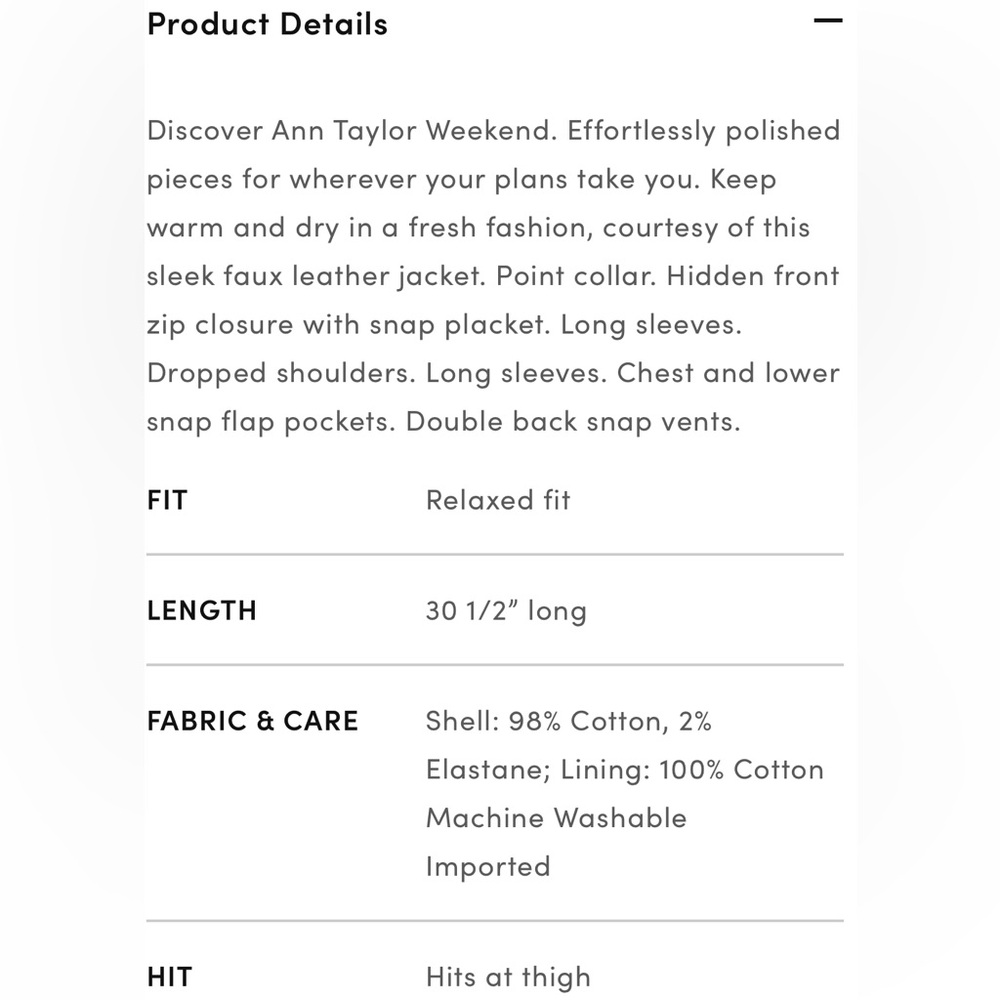Click the Relaxed fit value
Screen dimensions: 1000x1000
pyautogui.click(x=498, y=500)
